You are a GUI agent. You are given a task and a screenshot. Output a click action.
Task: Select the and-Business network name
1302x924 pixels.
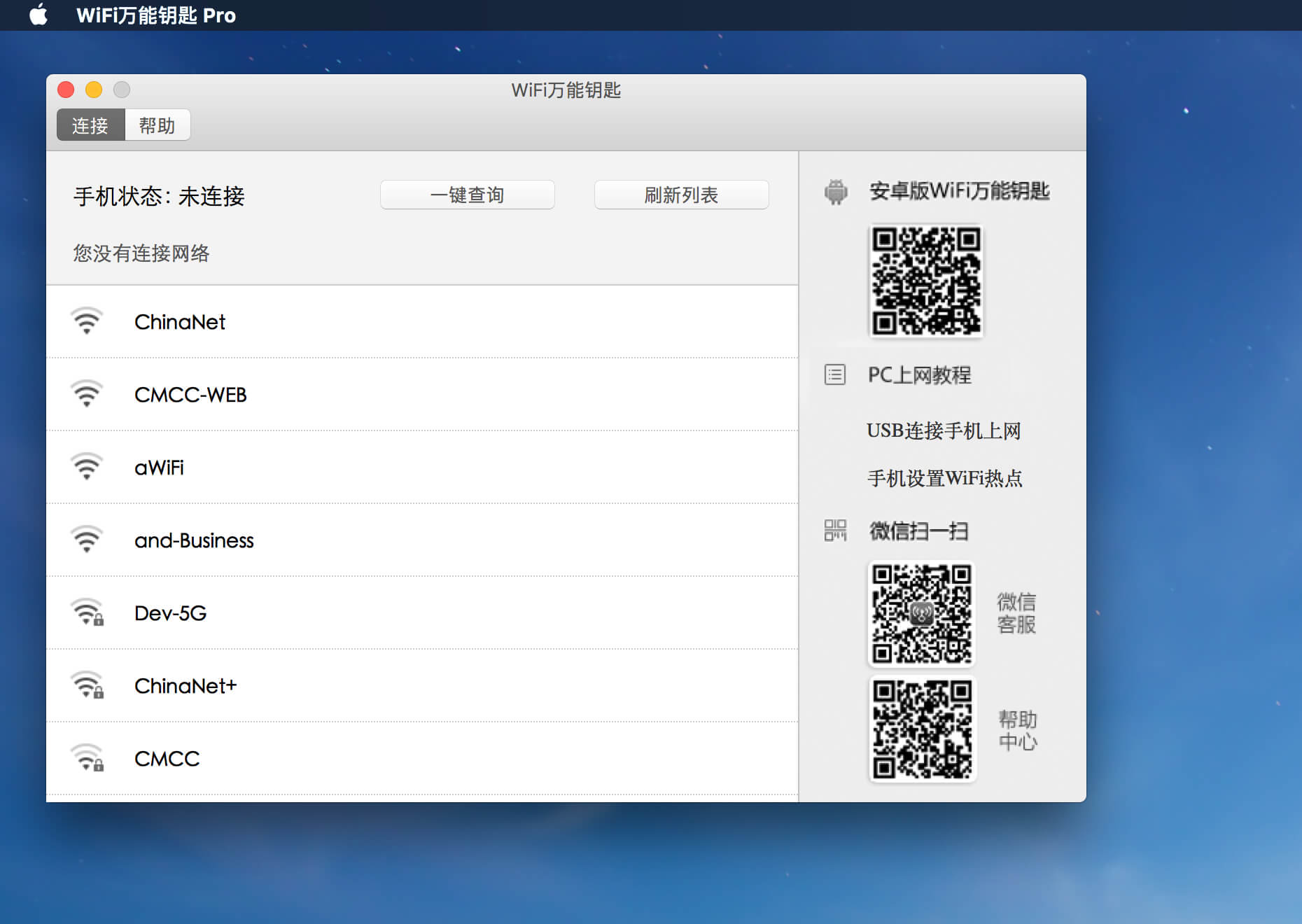click(194, 540)
